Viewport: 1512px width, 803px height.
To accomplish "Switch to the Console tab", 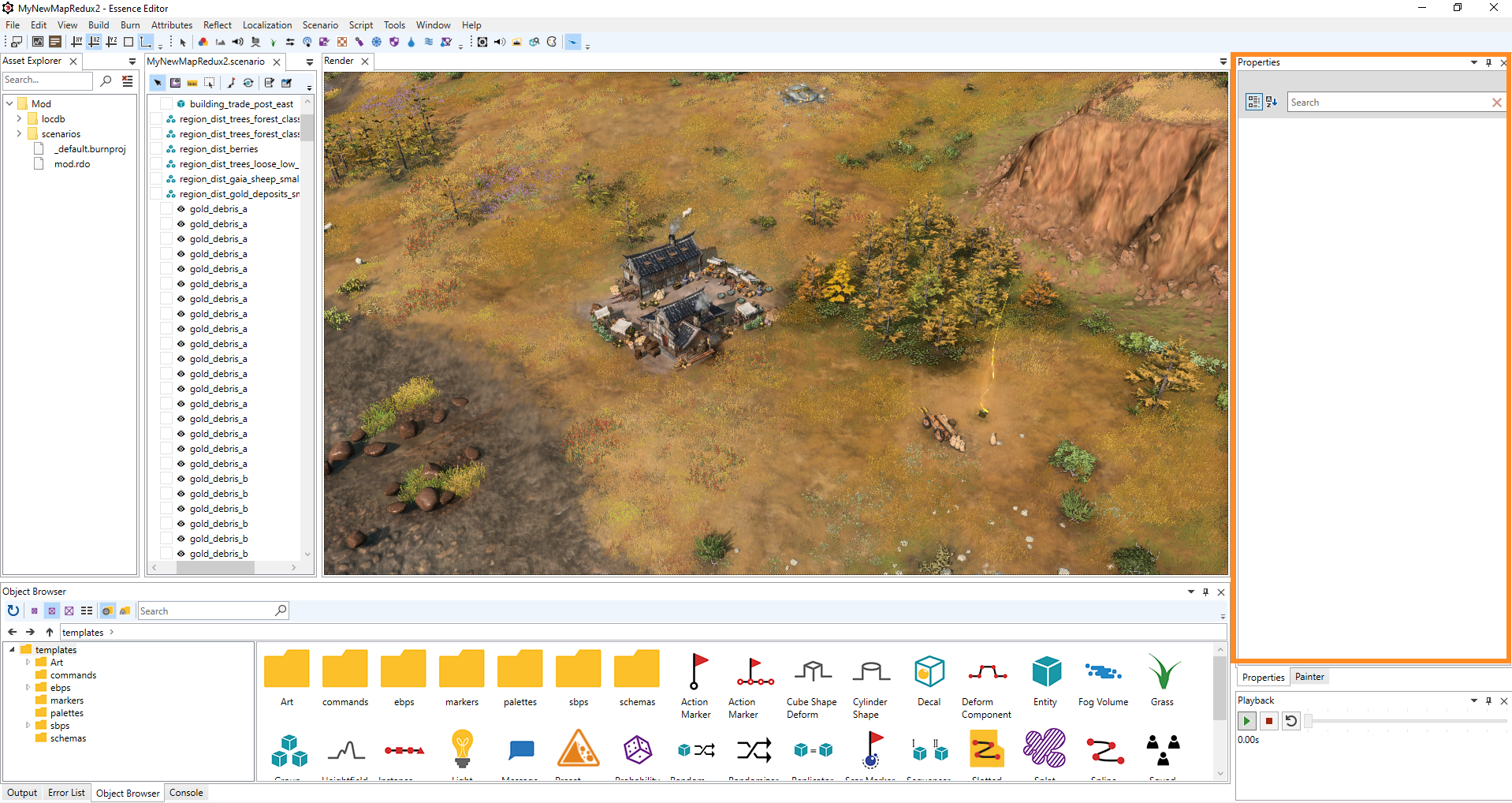I will (186, 793).
